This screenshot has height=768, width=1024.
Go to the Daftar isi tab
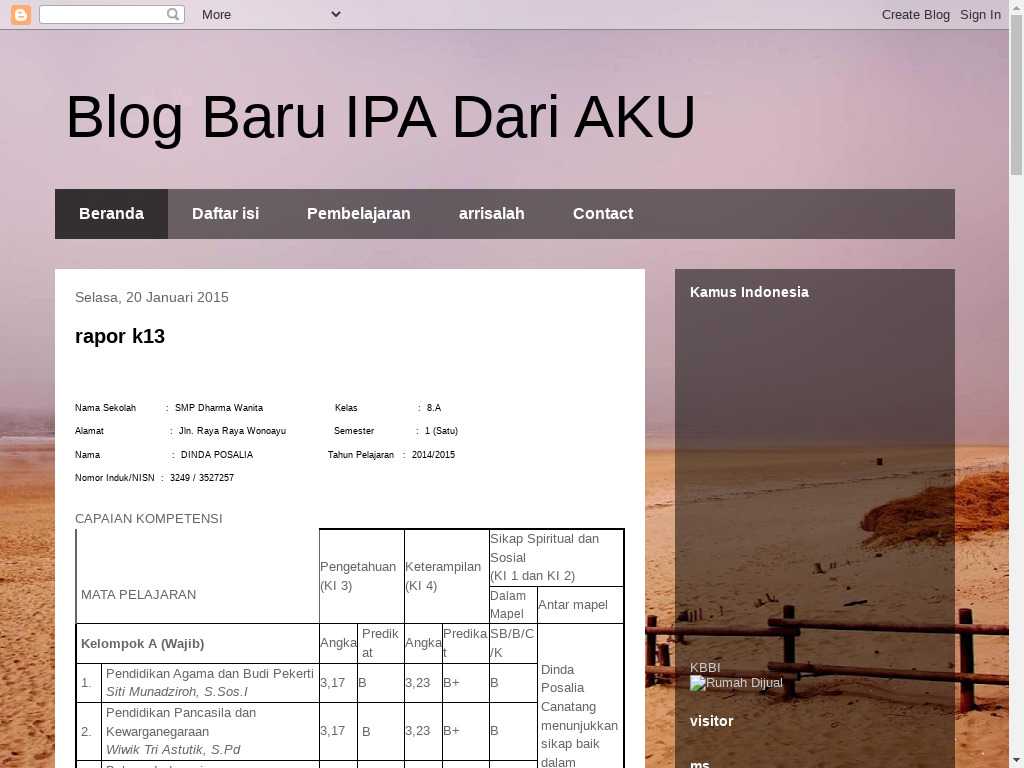(x=225, y=214)
